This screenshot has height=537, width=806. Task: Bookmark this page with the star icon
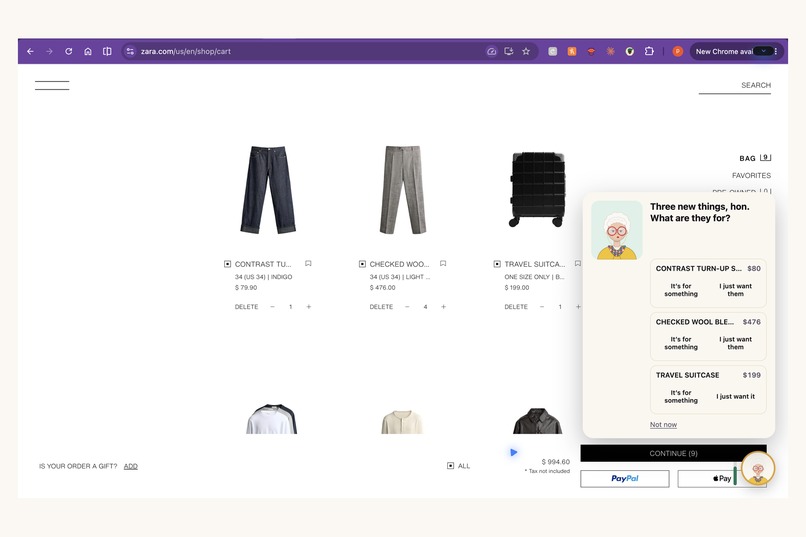526,51
